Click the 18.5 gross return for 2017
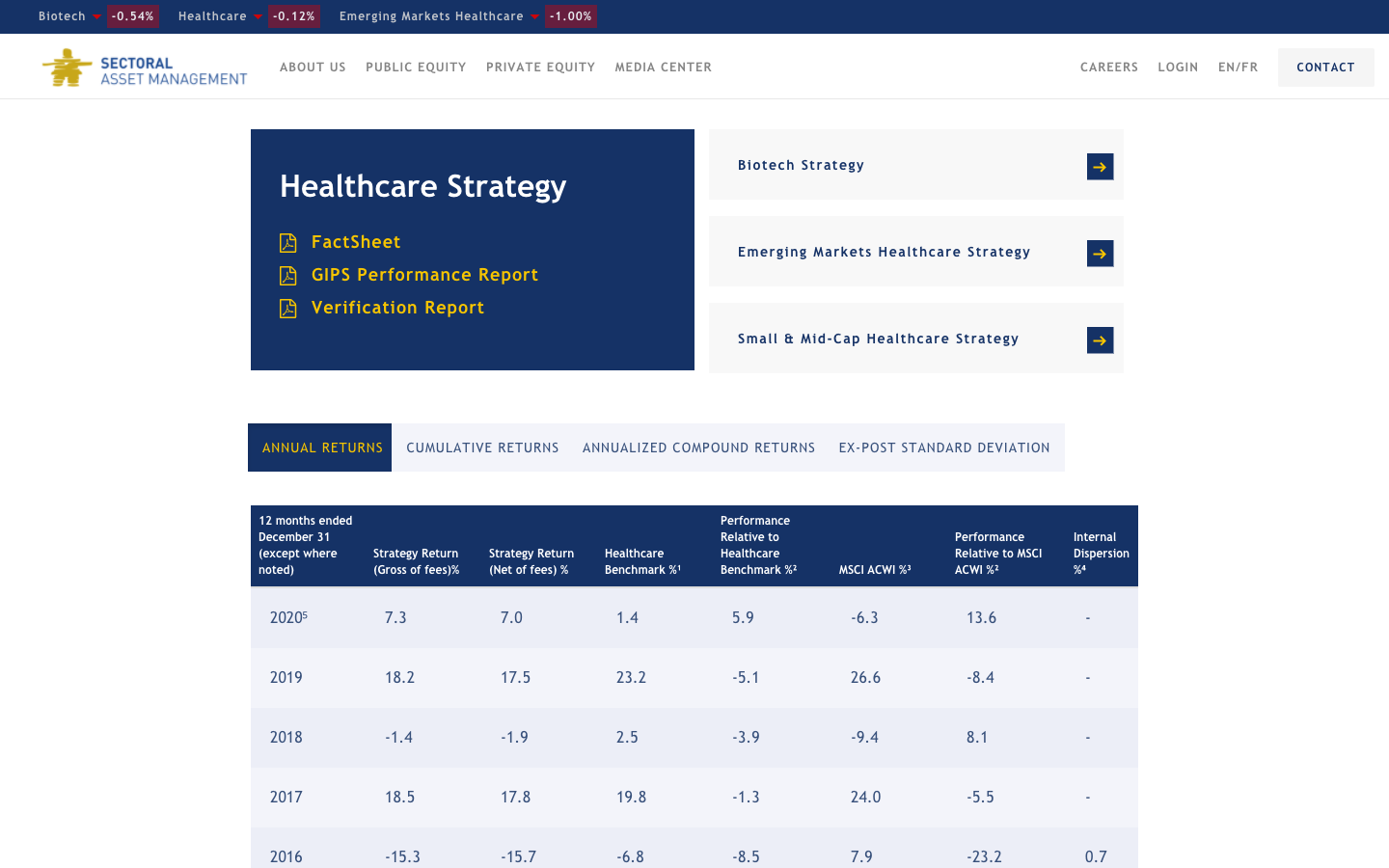Viewport: 1389px width, 868px height. click(x=399, y=797)
